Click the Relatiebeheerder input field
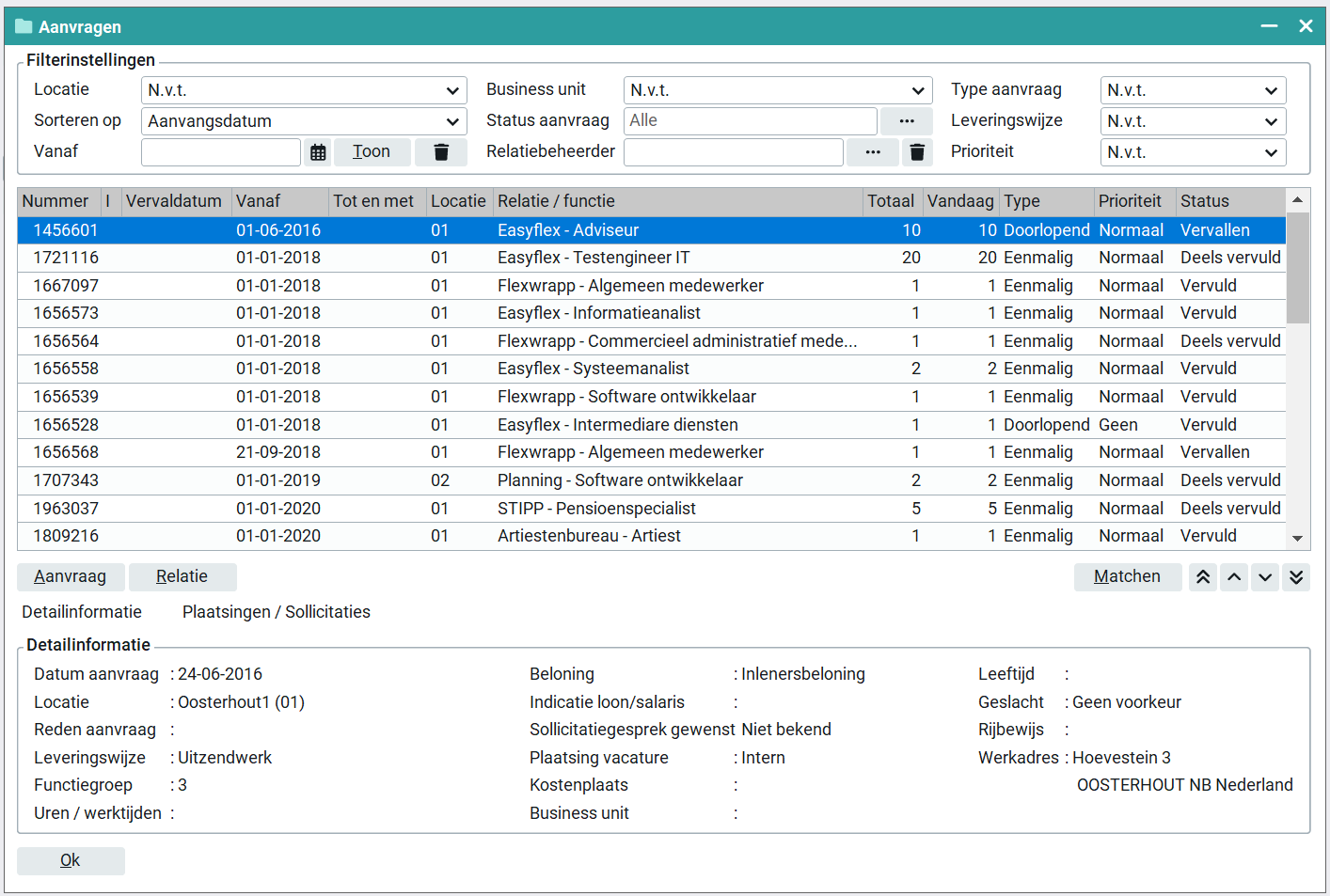1330x896 pixels. pos(734,152)
